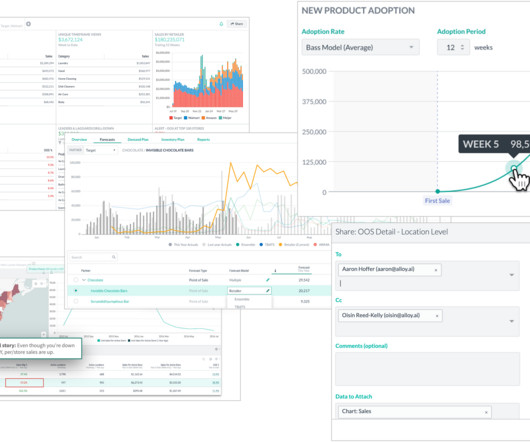
Task: Click the Dish Cleaners category row
Action: (x=104, y=87)
